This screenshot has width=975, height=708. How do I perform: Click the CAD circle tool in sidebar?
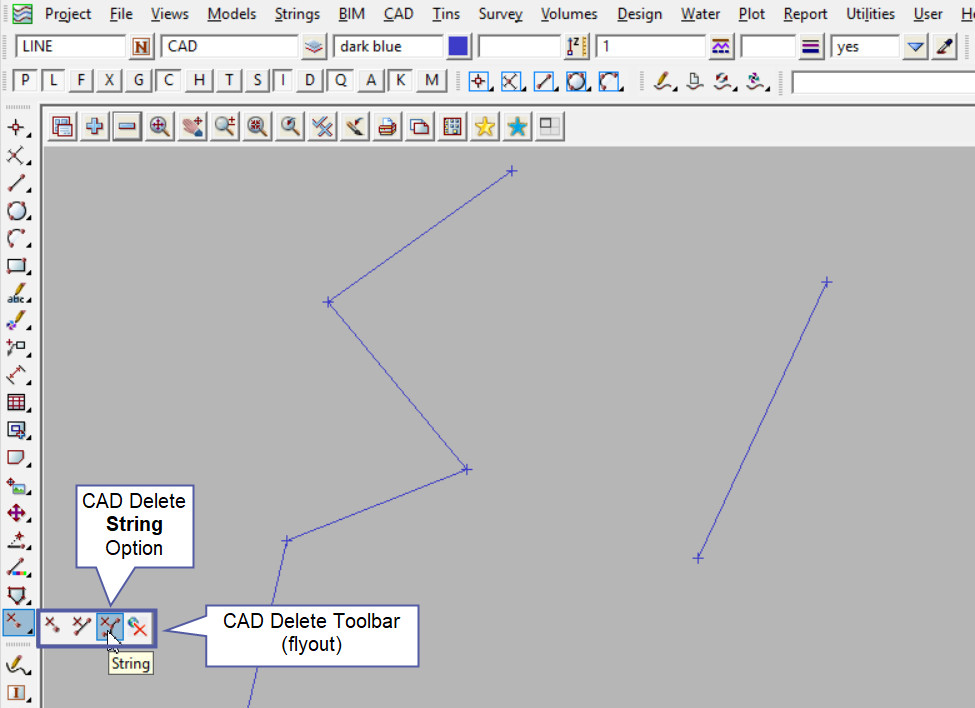tap(17, 211)
